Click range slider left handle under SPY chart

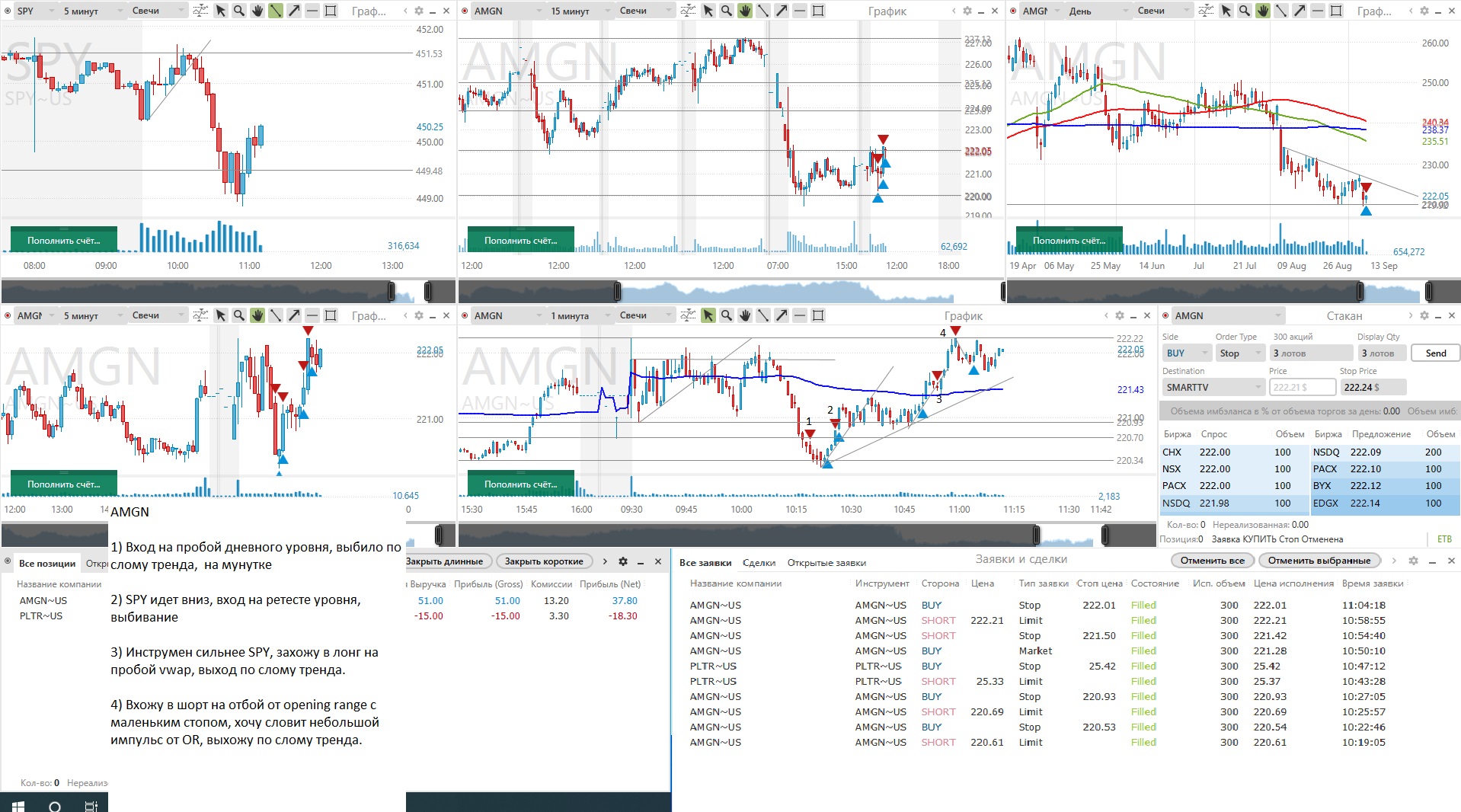(x=392, y=291)
